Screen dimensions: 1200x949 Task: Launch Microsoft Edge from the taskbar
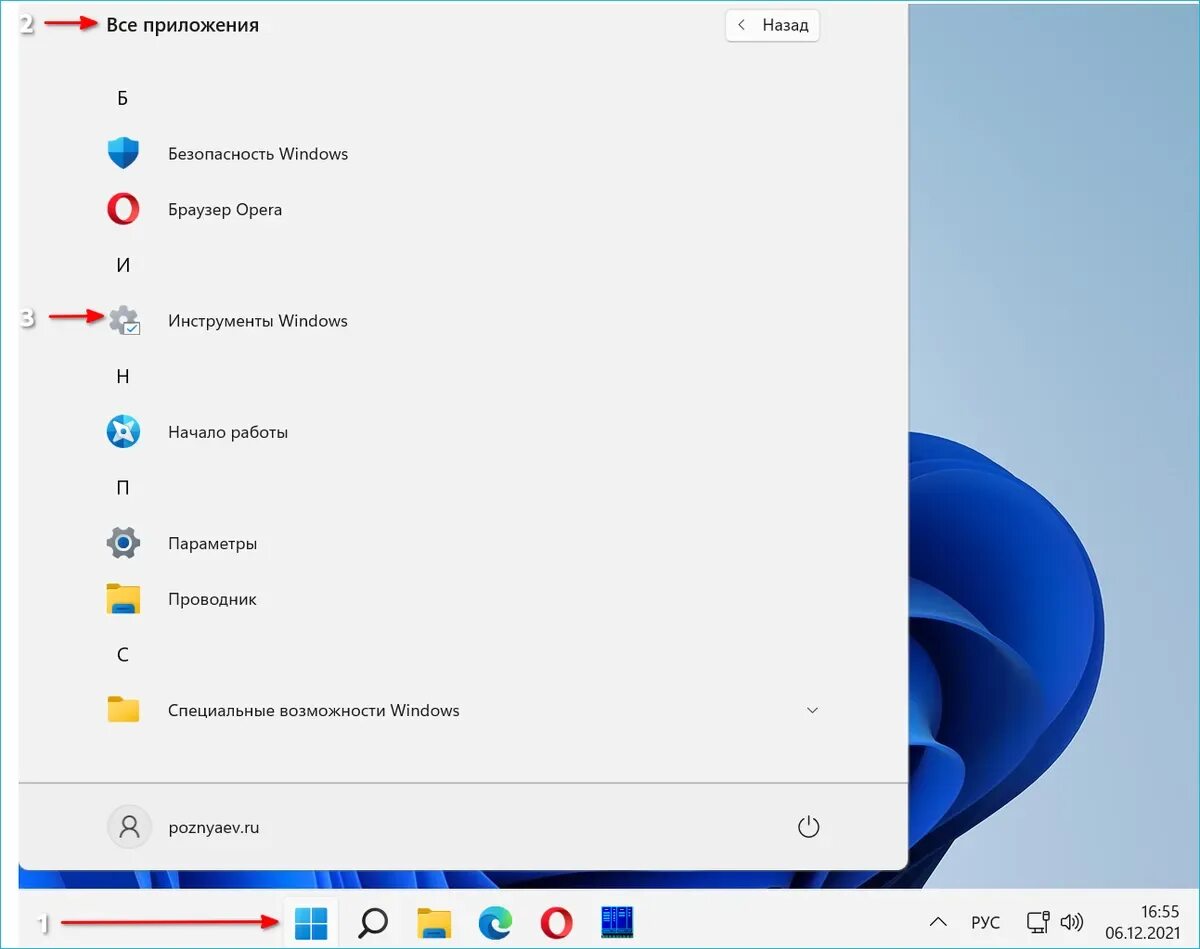(495, 922)
